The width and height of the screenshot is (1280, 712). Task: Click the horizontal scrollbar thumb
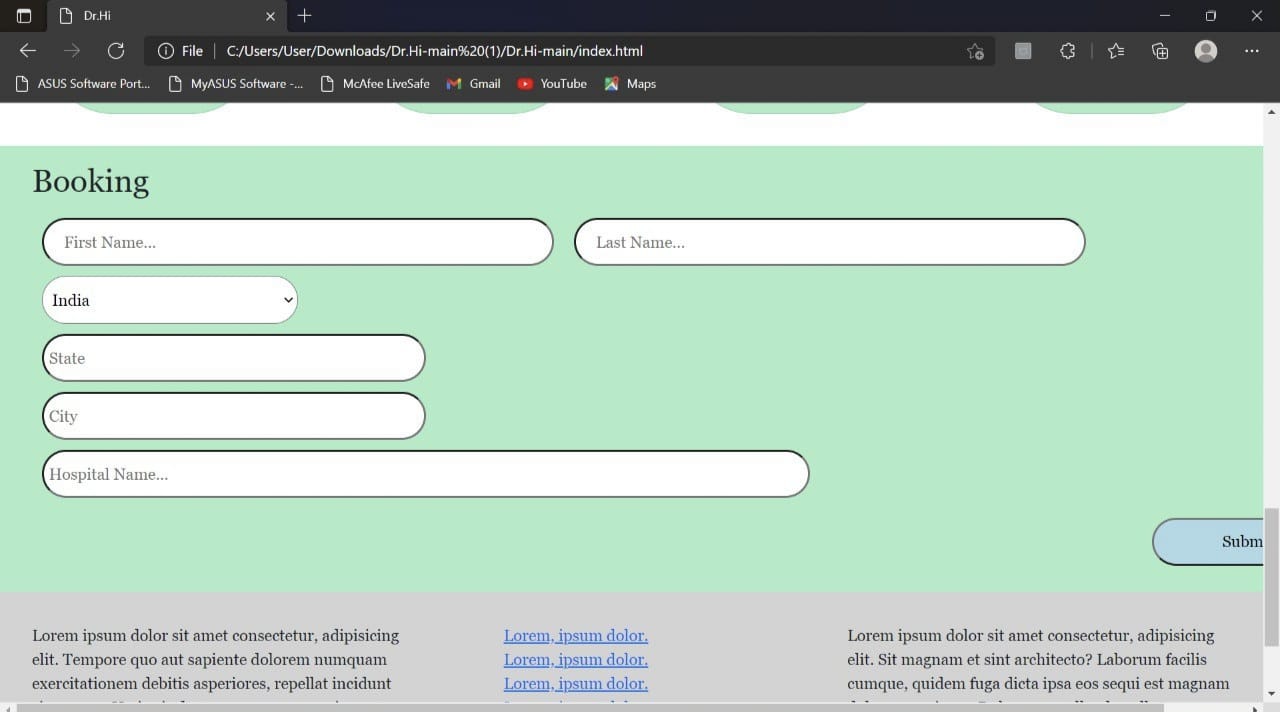click(x=590, y=707)
